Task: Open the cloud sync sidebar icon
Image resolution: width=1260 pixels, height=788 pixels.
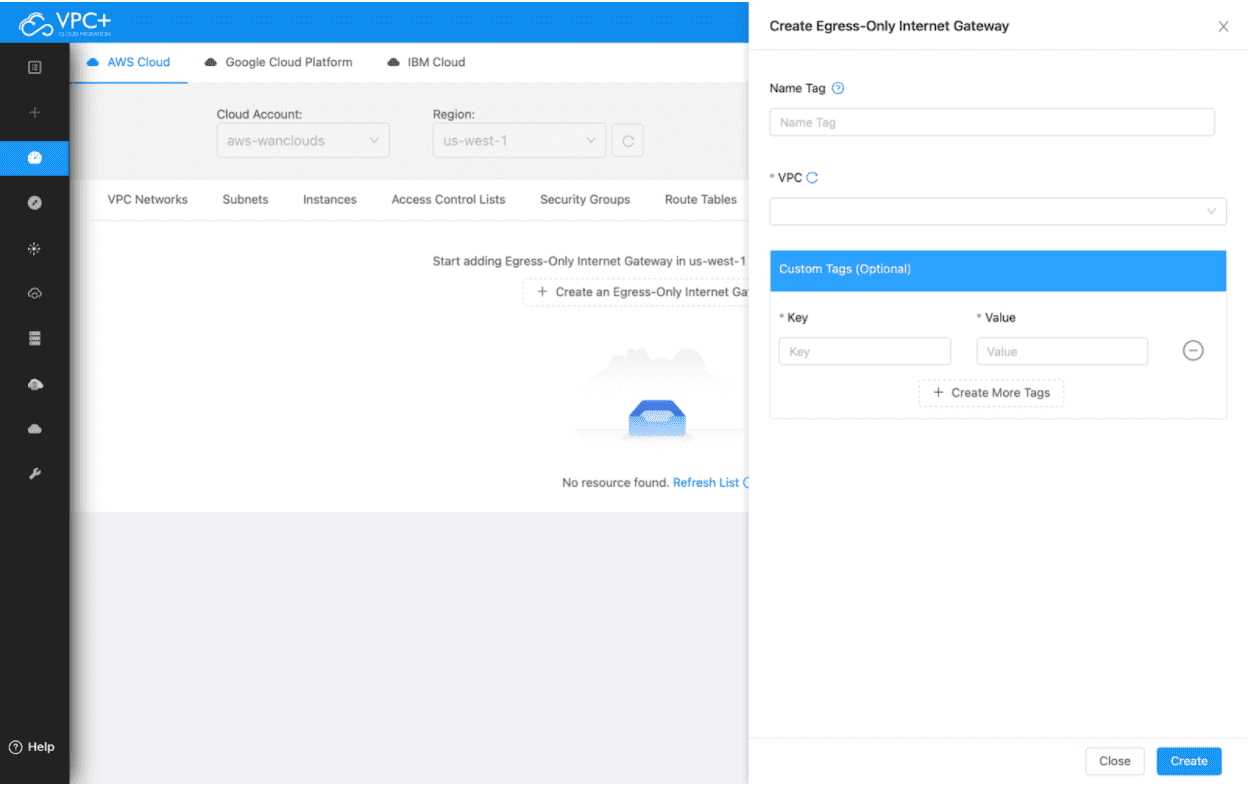Action: 35,293
